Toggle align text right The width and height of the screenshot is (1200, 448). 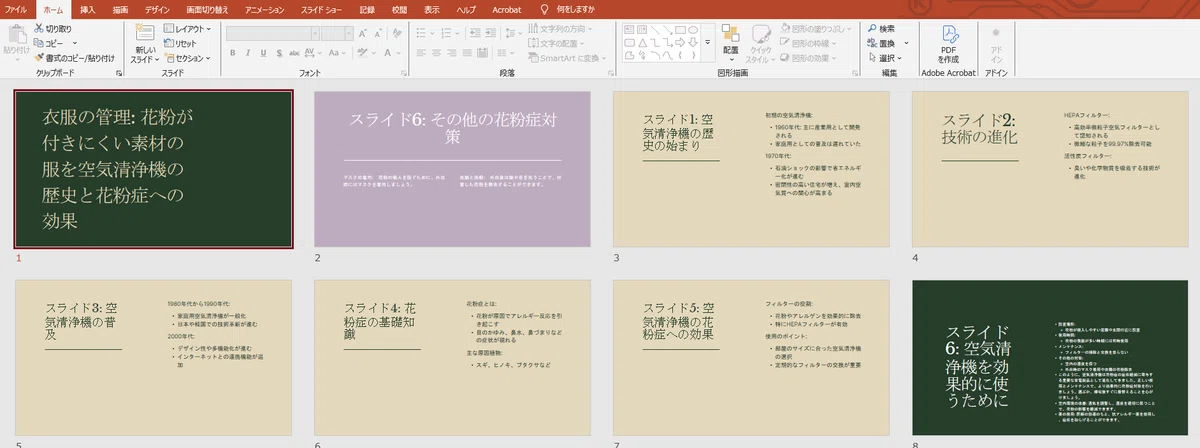(x=450, y=51)
